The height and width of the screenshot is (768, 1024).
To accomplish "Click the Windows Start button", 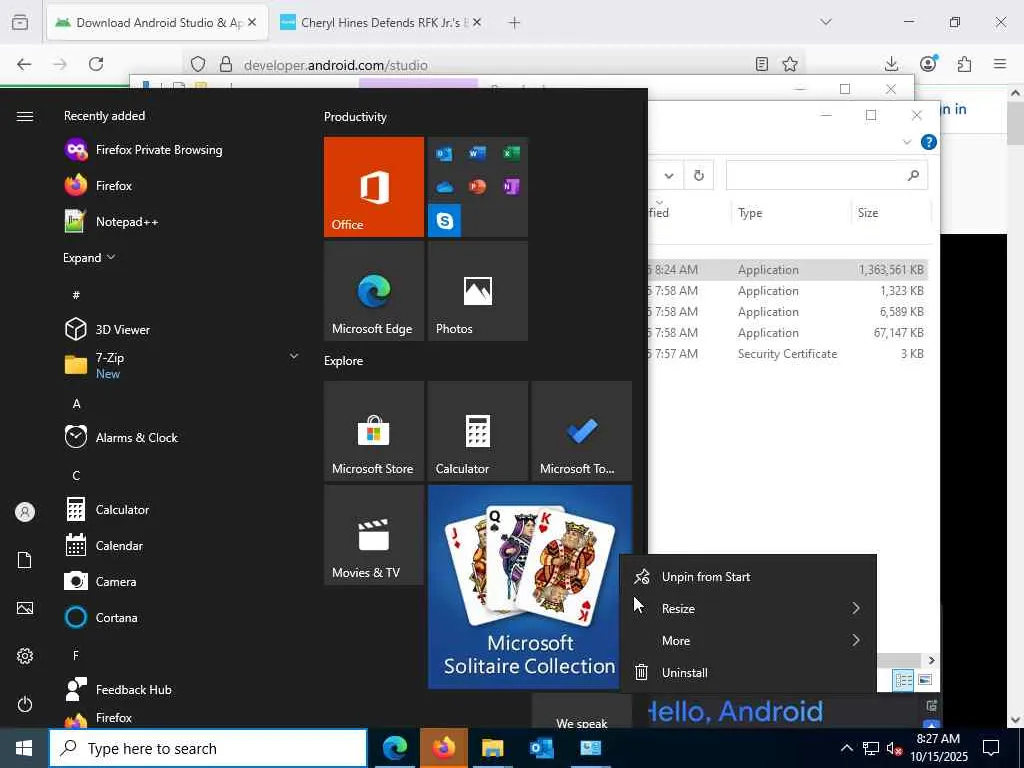I will coord(24,748).
